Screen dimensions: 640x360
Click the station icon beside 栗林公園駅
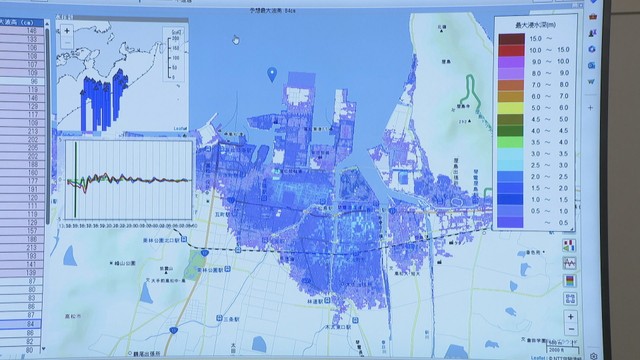pos(227,269)
